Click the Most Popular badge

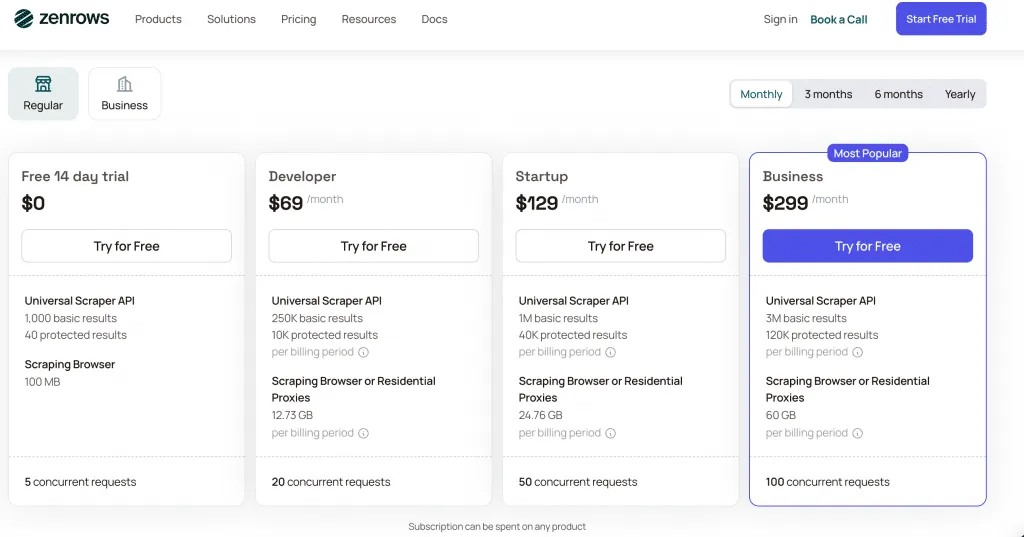pos(867,154)
